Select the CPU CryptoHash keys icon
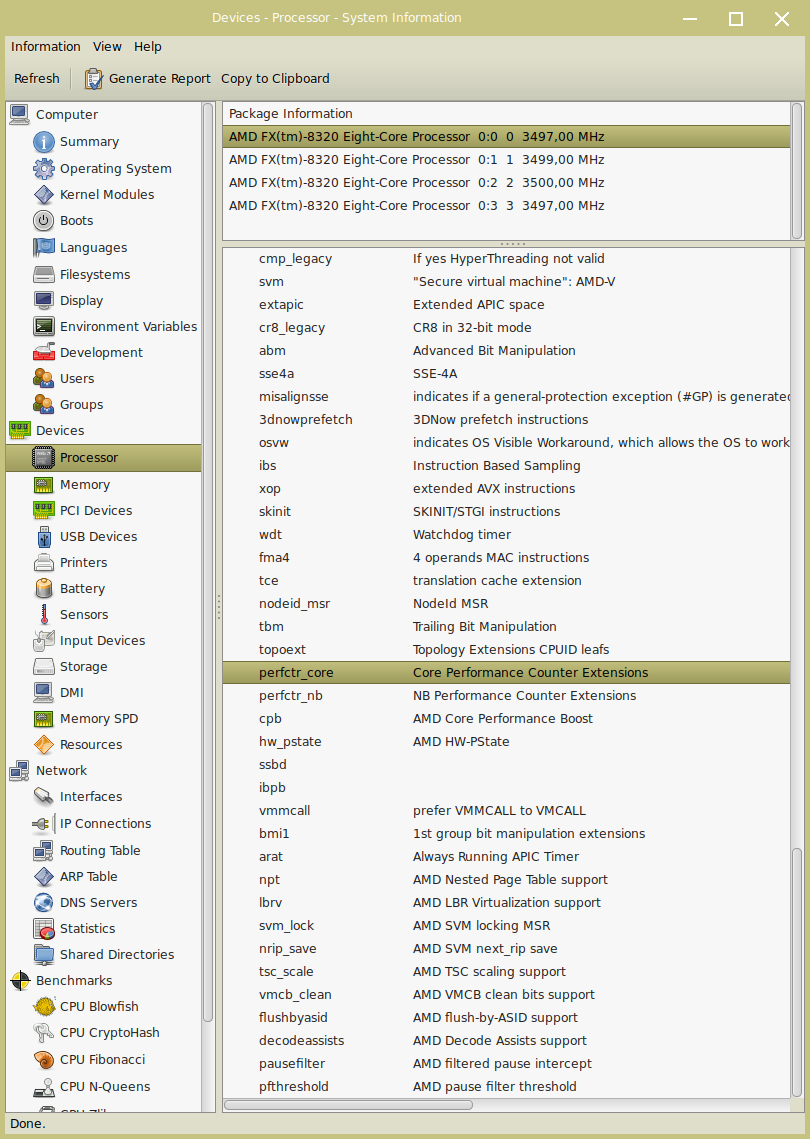This screenshot has height=1139, width=810. coord(44,1033)
